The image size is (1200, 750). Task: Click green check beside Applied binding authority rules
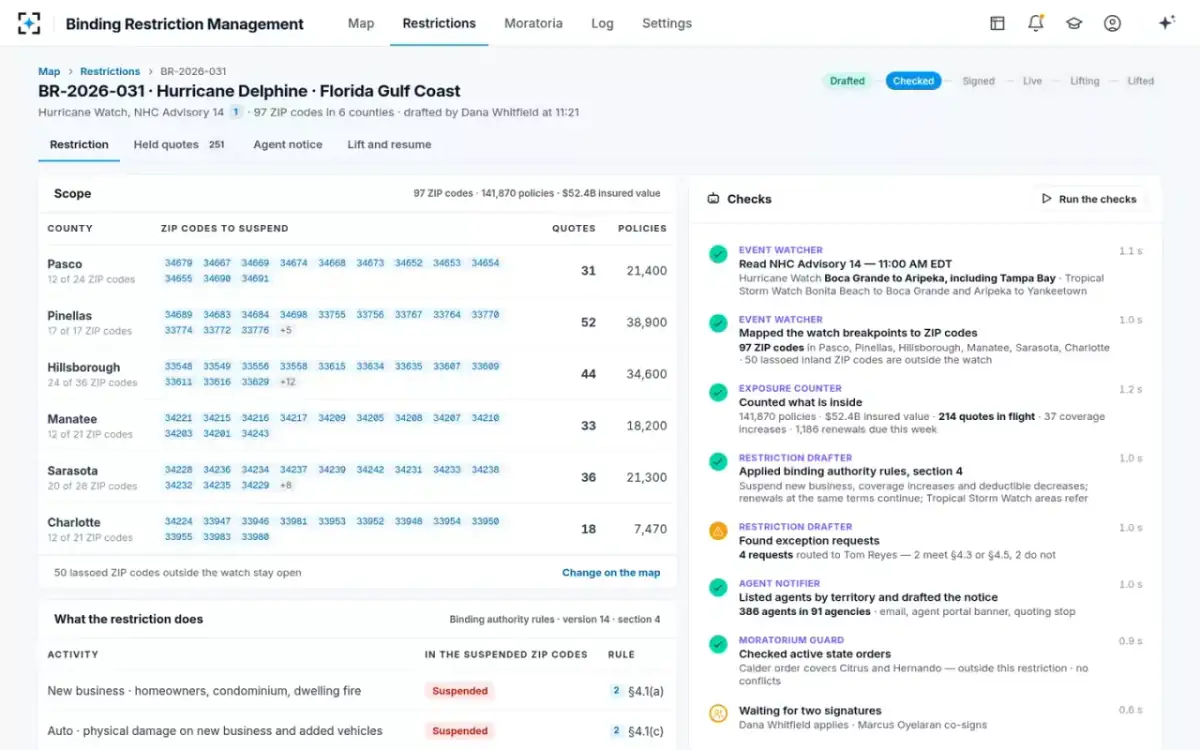[718, 461]
